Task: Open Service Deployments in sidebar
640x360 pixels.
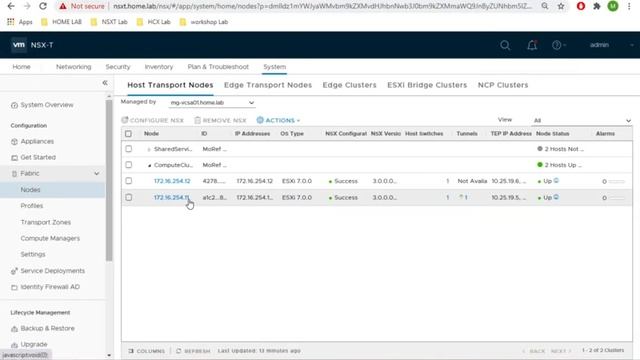Action: pos(48,271)
